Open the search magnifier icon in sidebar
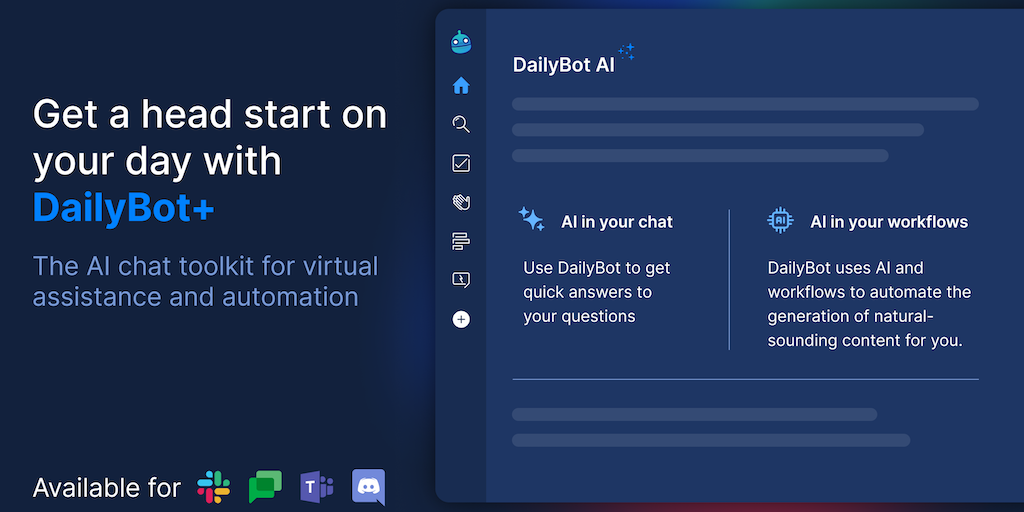Screen dimensions: 1024x512 click(461, 124)
